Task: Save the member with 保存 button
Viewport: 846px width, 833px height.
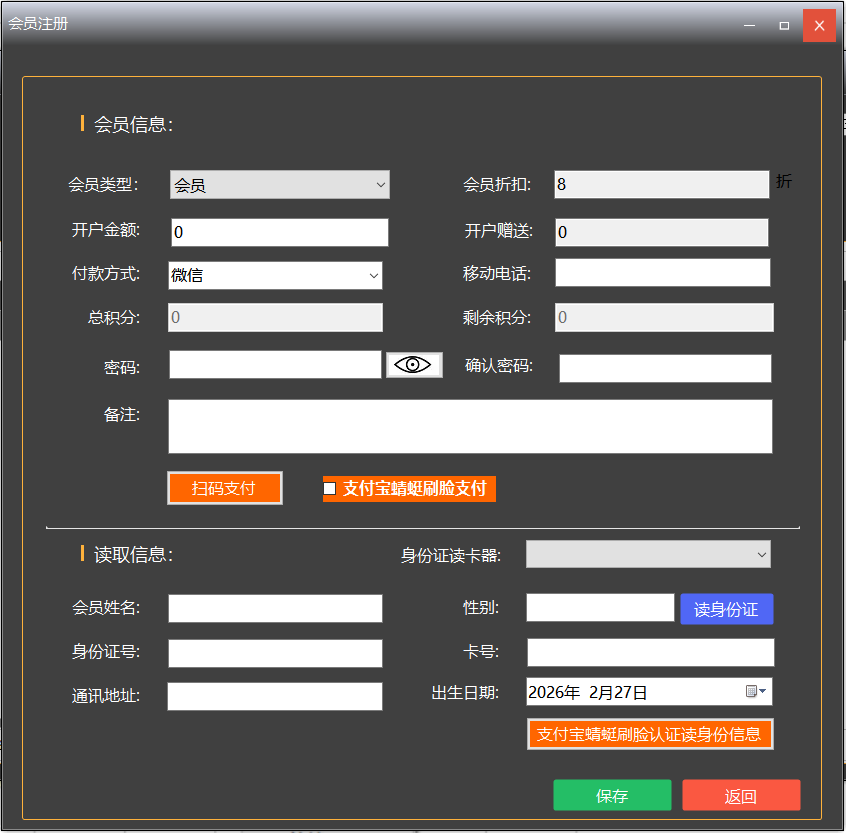Action: point(612,796)
